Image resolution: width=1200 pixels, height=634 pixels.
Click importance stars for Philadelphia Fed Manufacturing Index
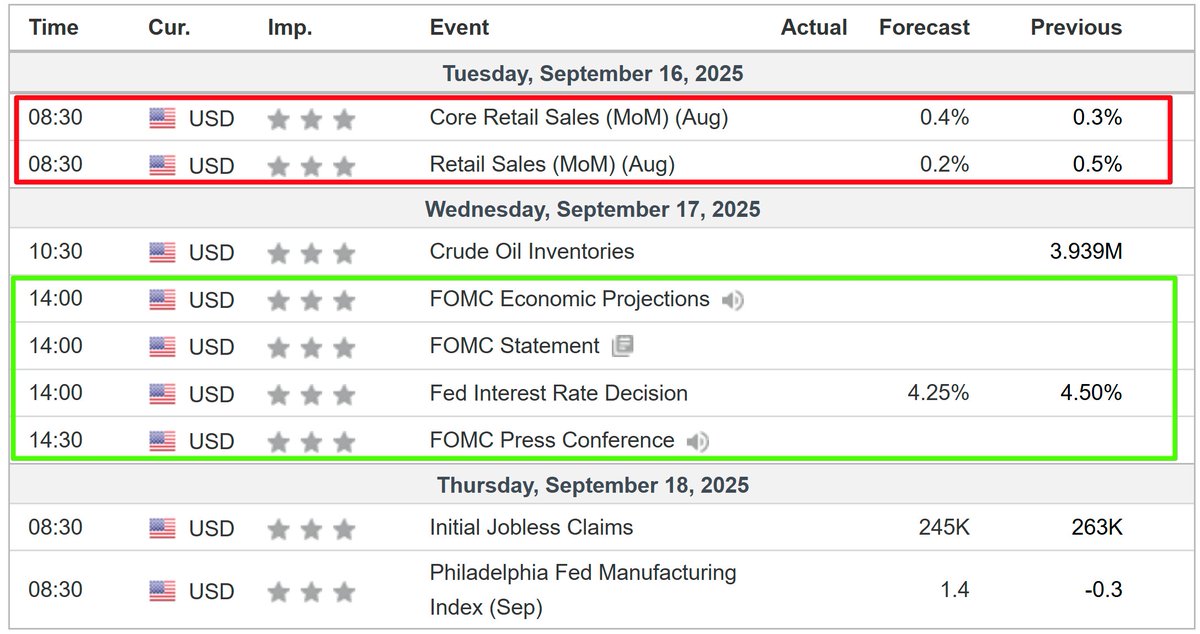tap(311, 592)
